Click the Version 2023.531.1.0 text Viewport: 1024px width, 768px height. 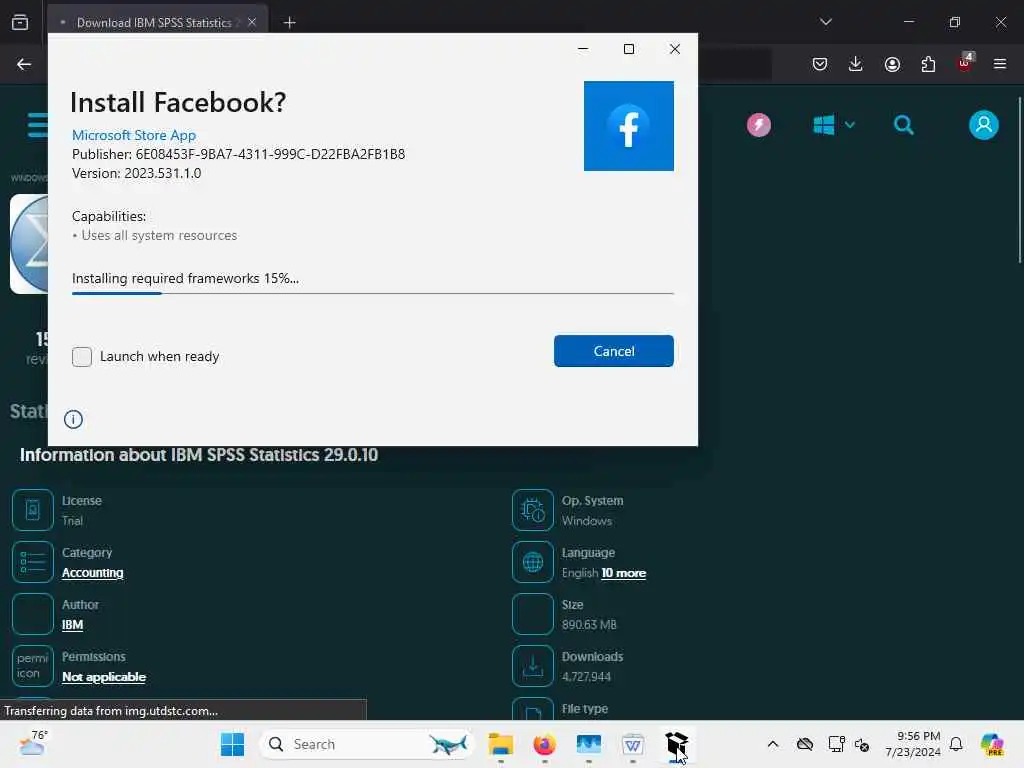click(x=136, y=173)
